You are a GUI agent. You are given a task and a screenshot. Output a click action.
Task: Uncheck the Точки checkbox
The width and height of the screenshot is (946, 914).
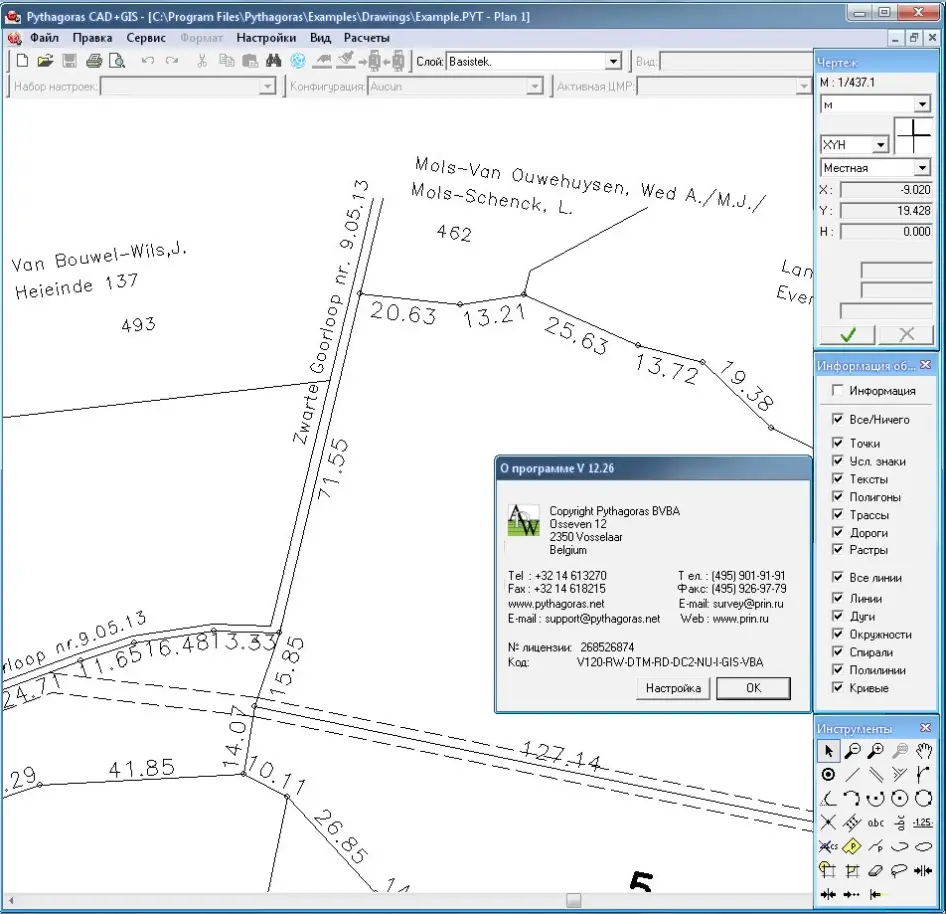(x=837, y=443)
